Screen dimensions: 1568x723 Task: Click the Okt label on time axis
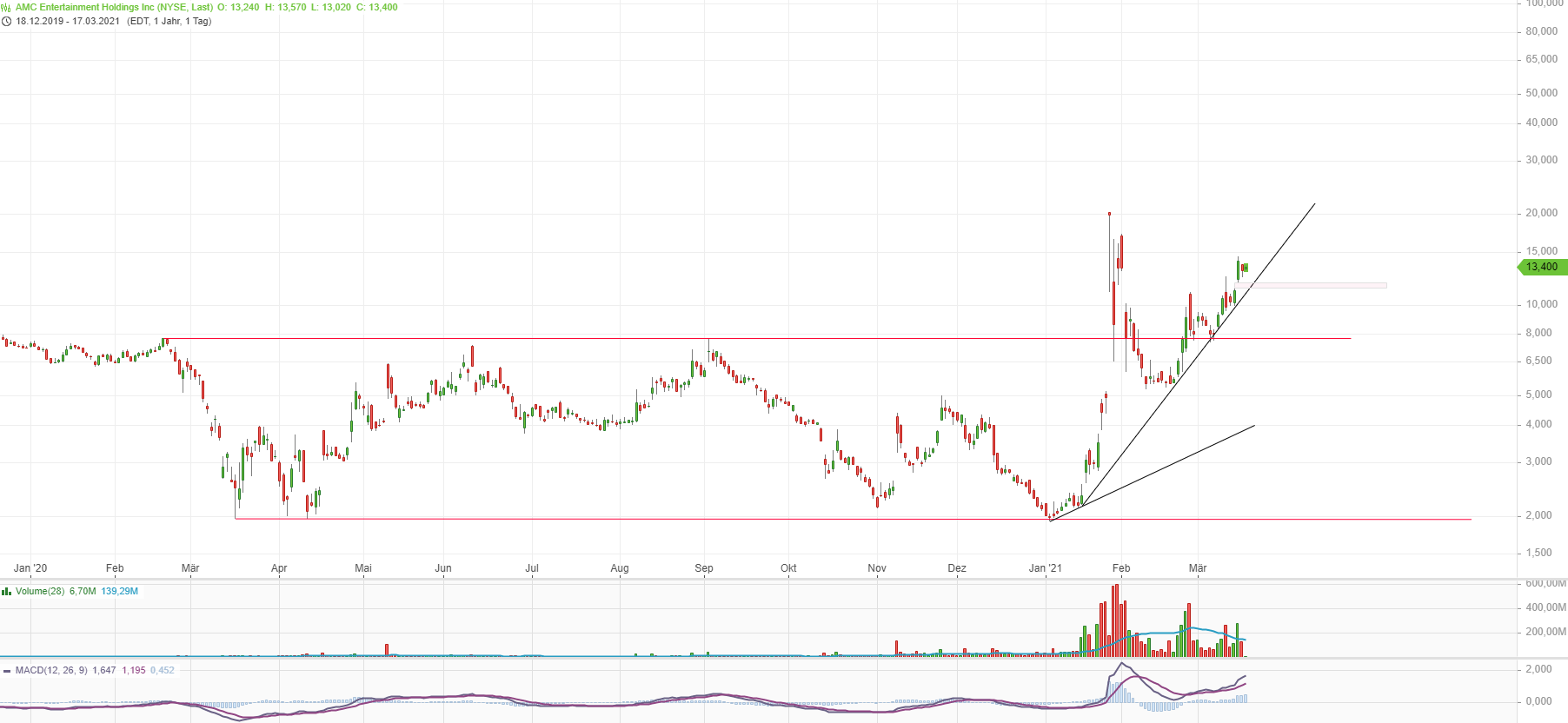pyautogui.click(x=788, y=568)
